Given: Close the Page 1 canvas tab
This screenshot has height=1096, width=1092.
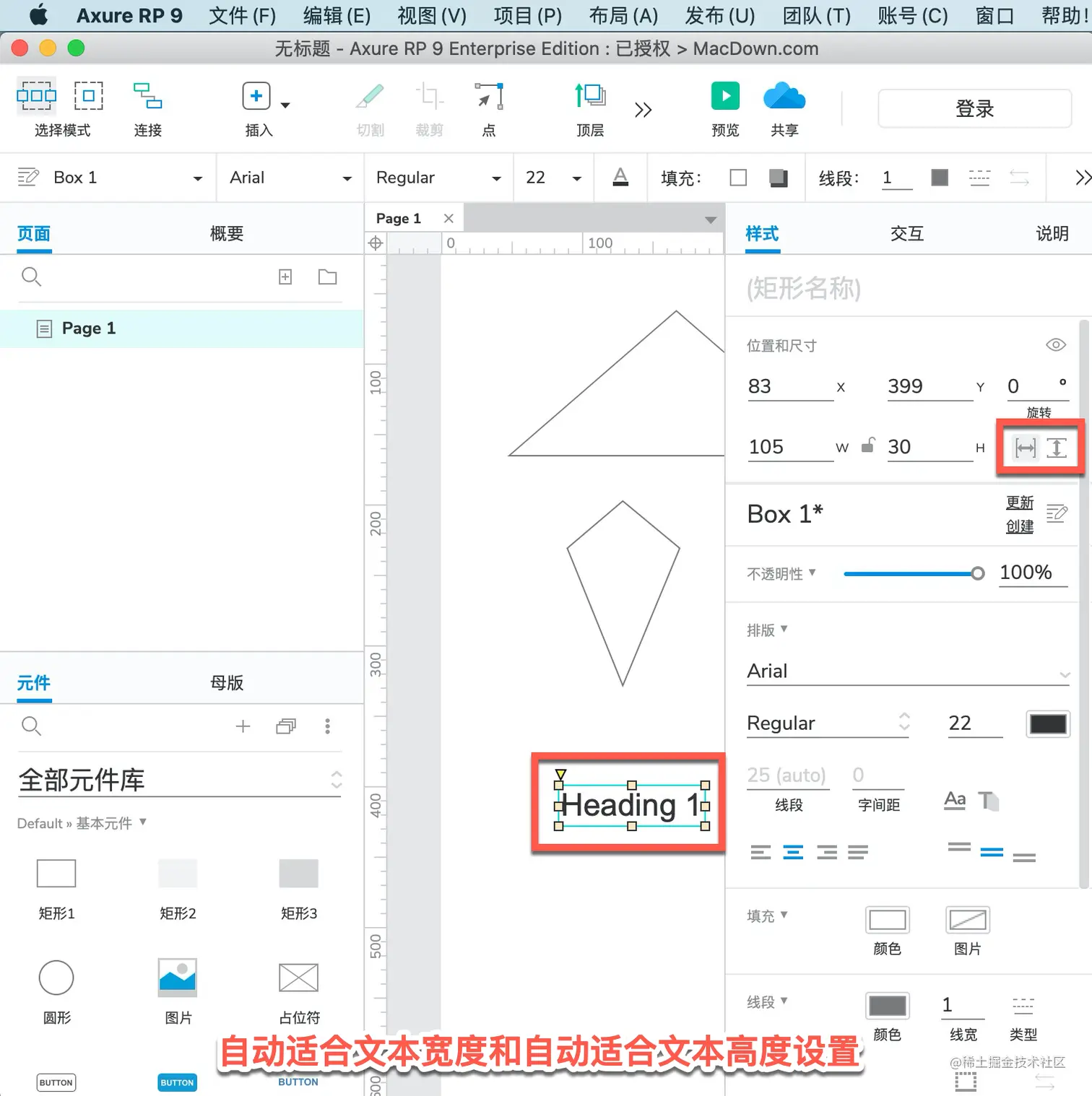Looking at the screenshot, I should [x=448, y=218].
